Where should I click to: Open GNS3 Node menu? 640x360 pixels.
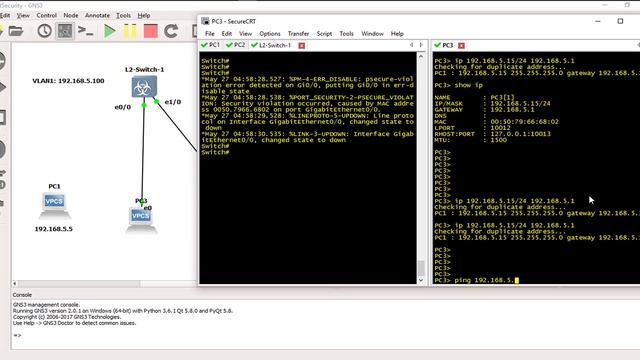pos(71,16)
